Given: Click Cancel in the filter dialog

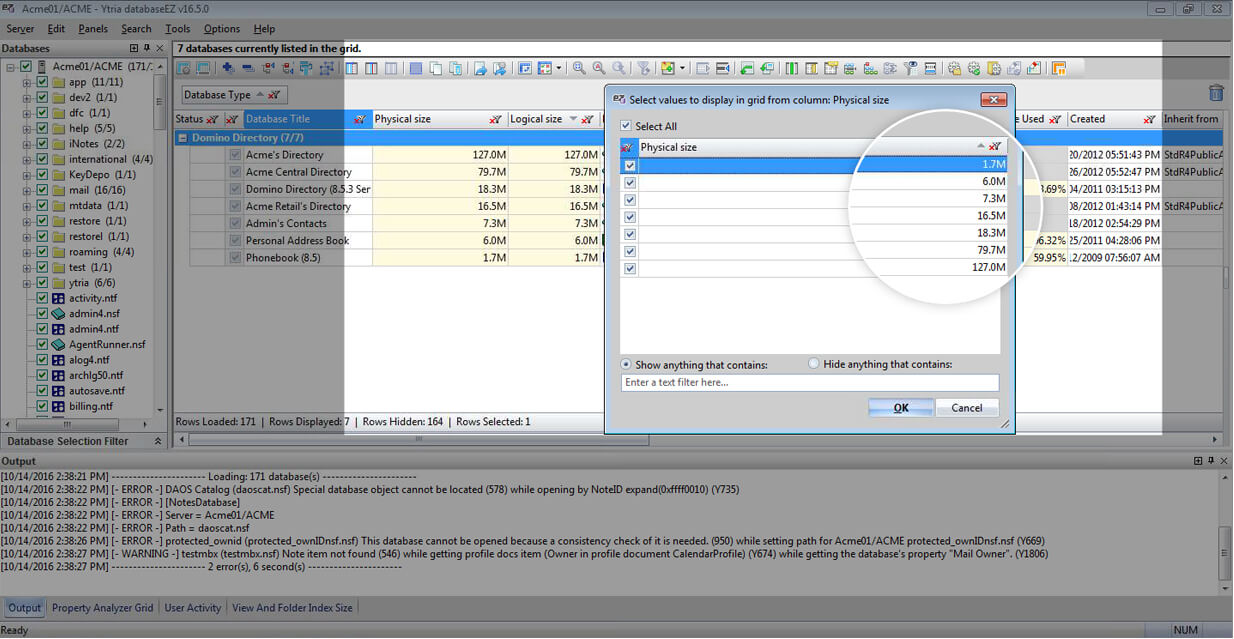Looking at the screenshot, I should [x=967, y=408].
